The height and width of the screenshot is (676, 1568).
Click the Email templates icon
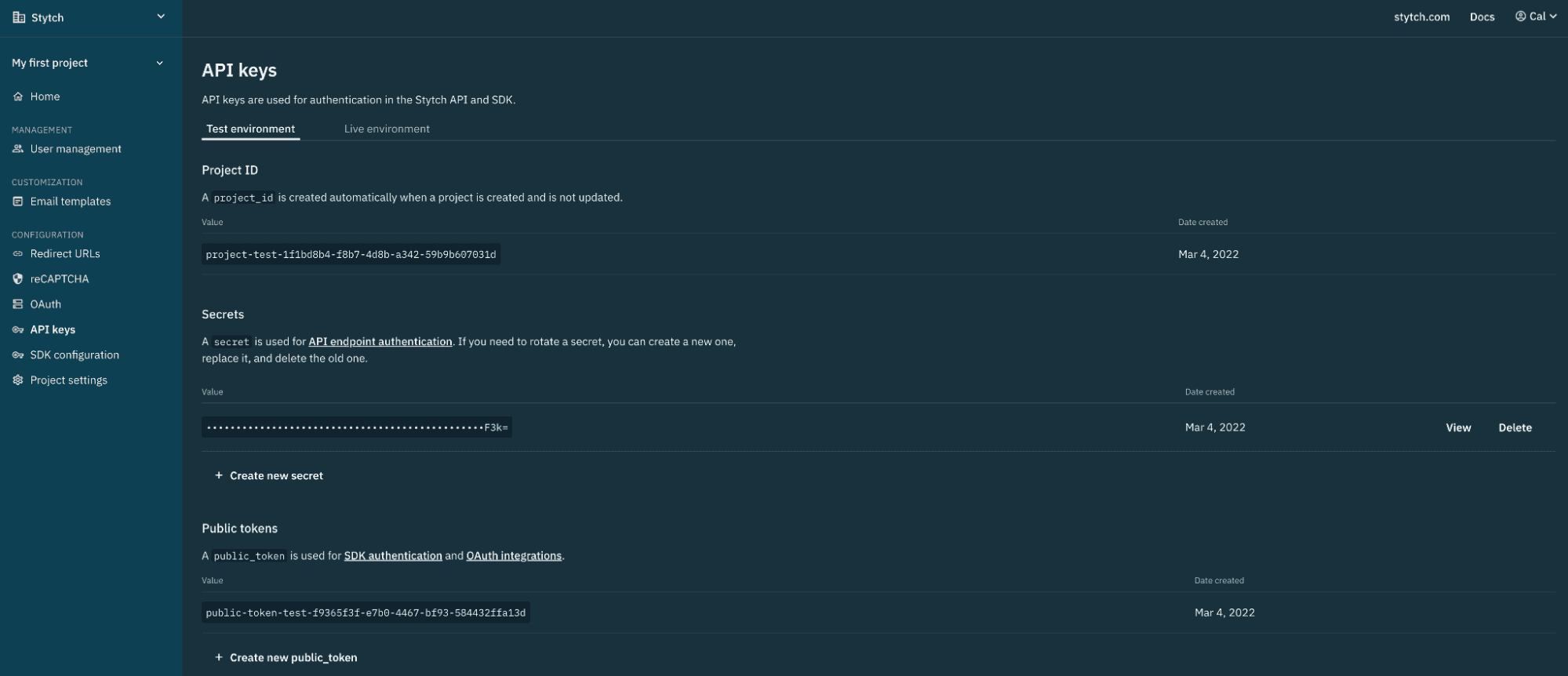pyautogui.click(x=18, y=202)
